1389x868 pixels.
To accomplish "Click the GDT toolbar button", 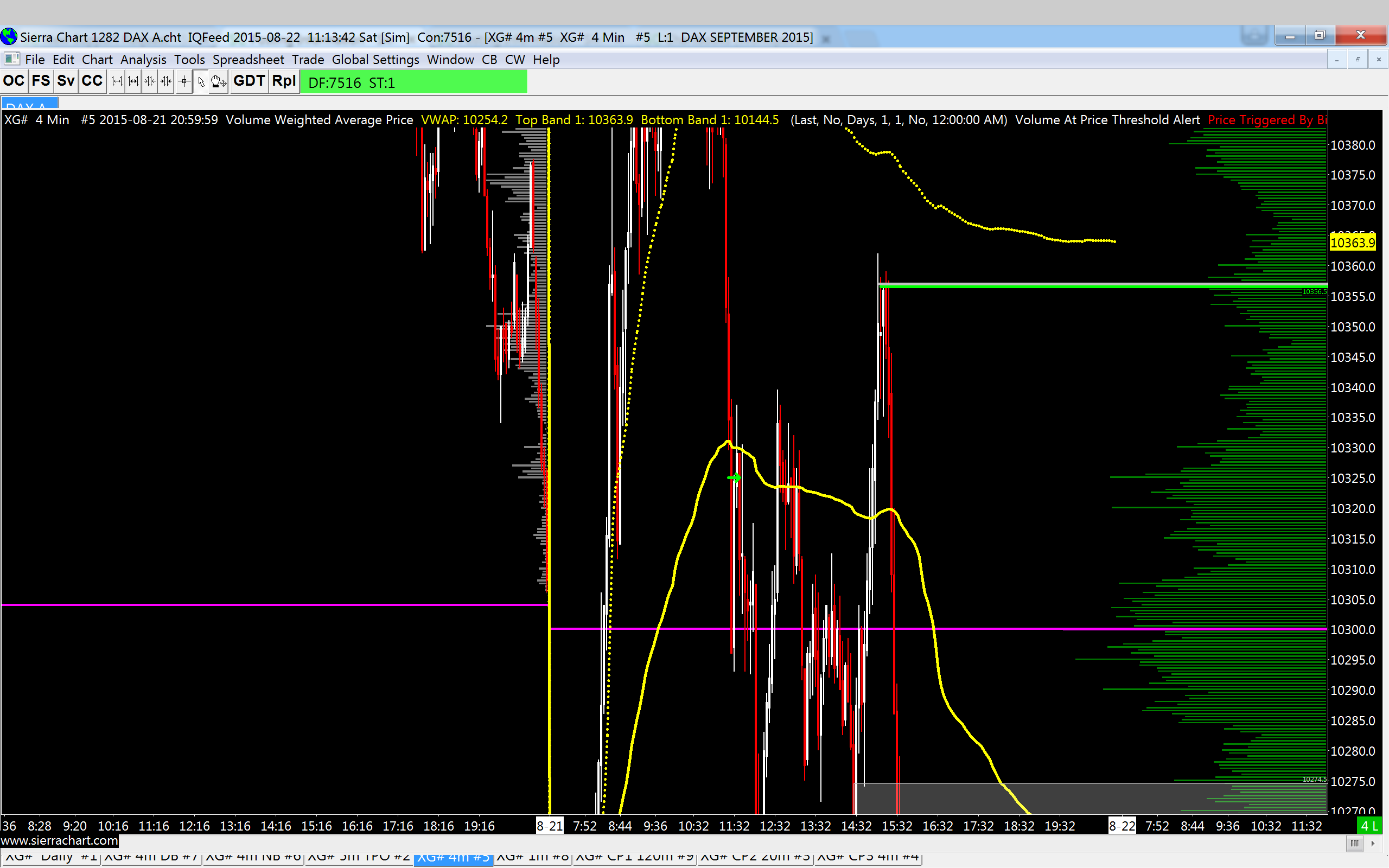I will coord(249,81).
